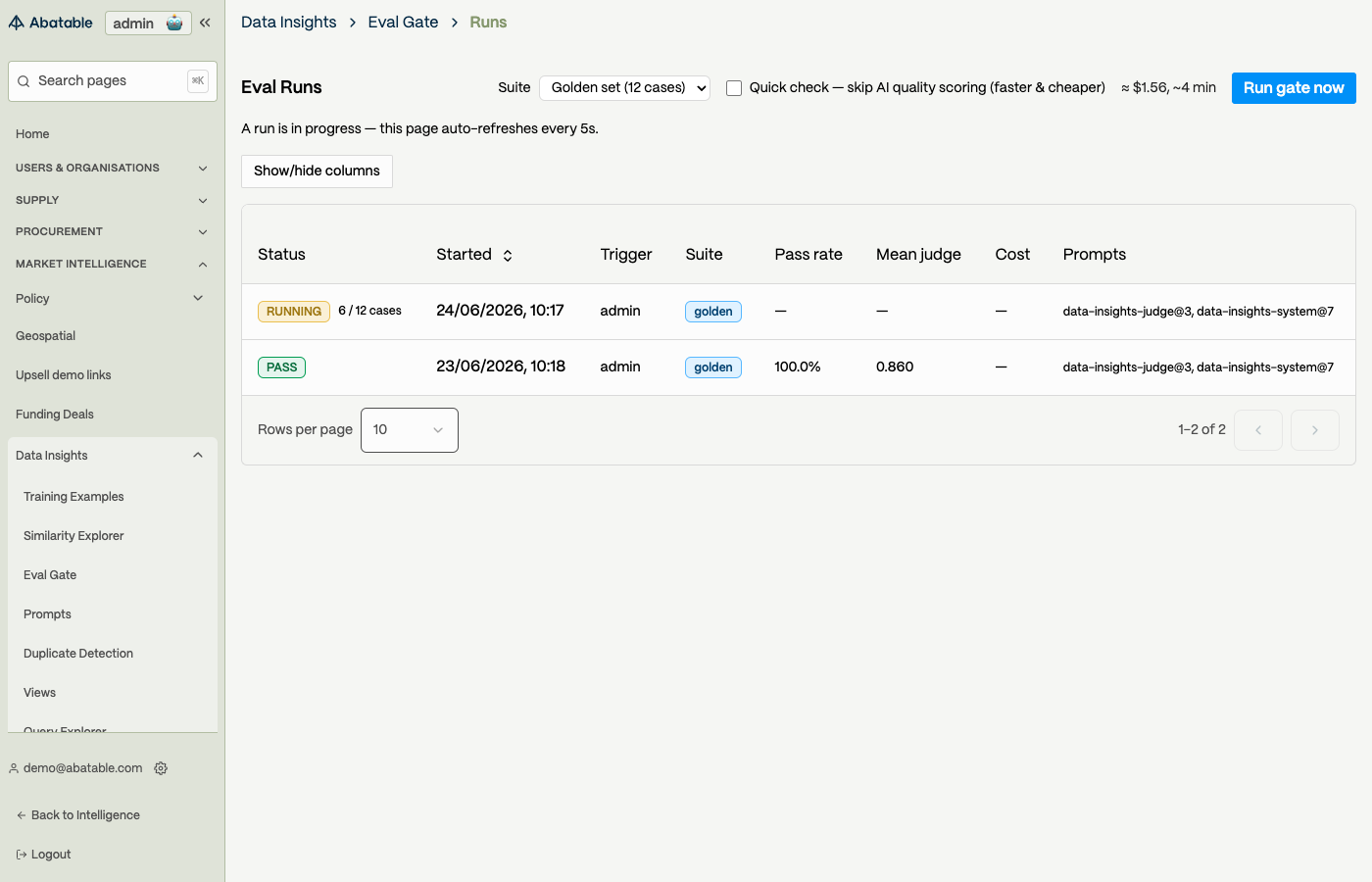Screen dimensions: 1372x882
Task: Click the 0.860 mean judge value
Action: point(895,367)
